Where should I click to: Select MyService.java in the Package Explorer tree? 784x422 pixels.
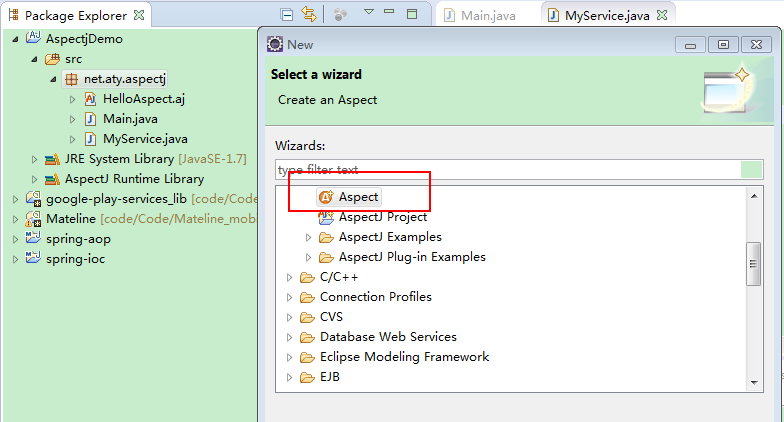coord(145,139)
